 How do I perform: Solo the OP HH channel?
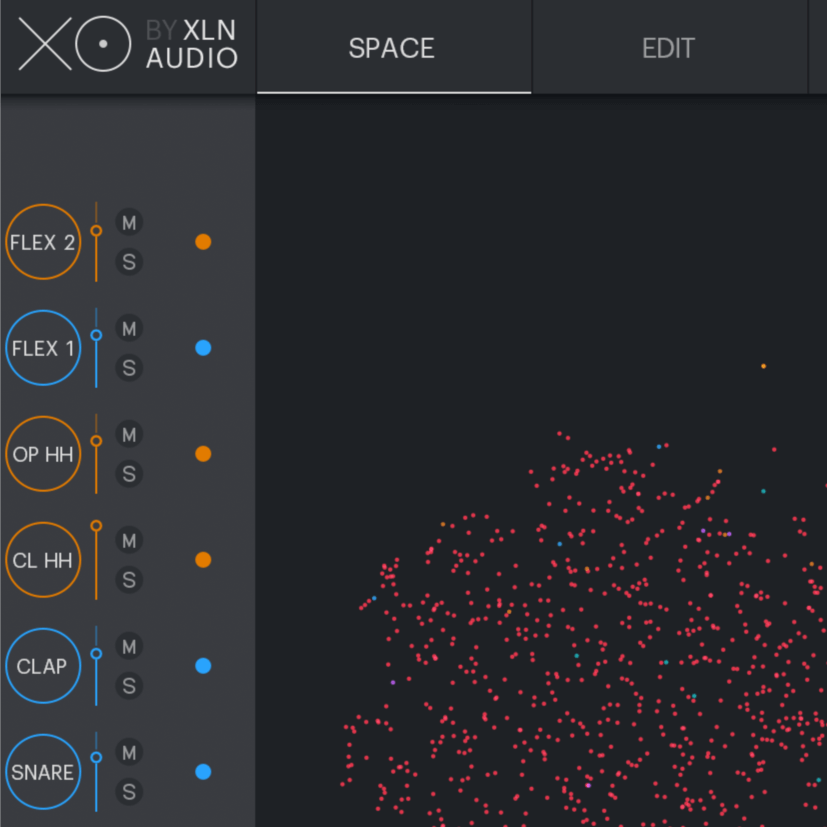click(x=129, y=474)
